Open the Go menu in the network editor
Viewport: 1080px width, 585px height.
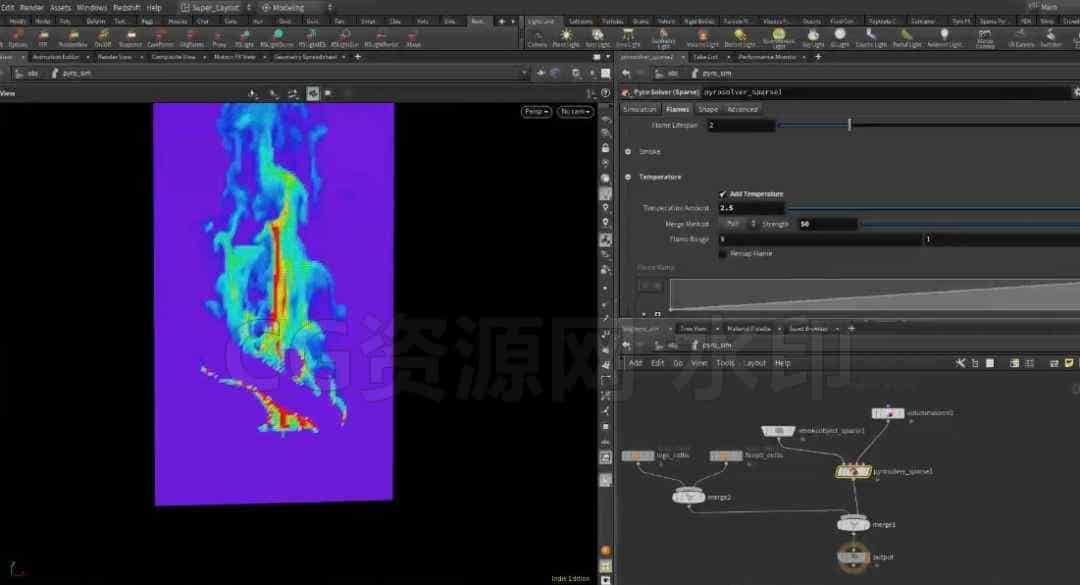coord(678,363)
